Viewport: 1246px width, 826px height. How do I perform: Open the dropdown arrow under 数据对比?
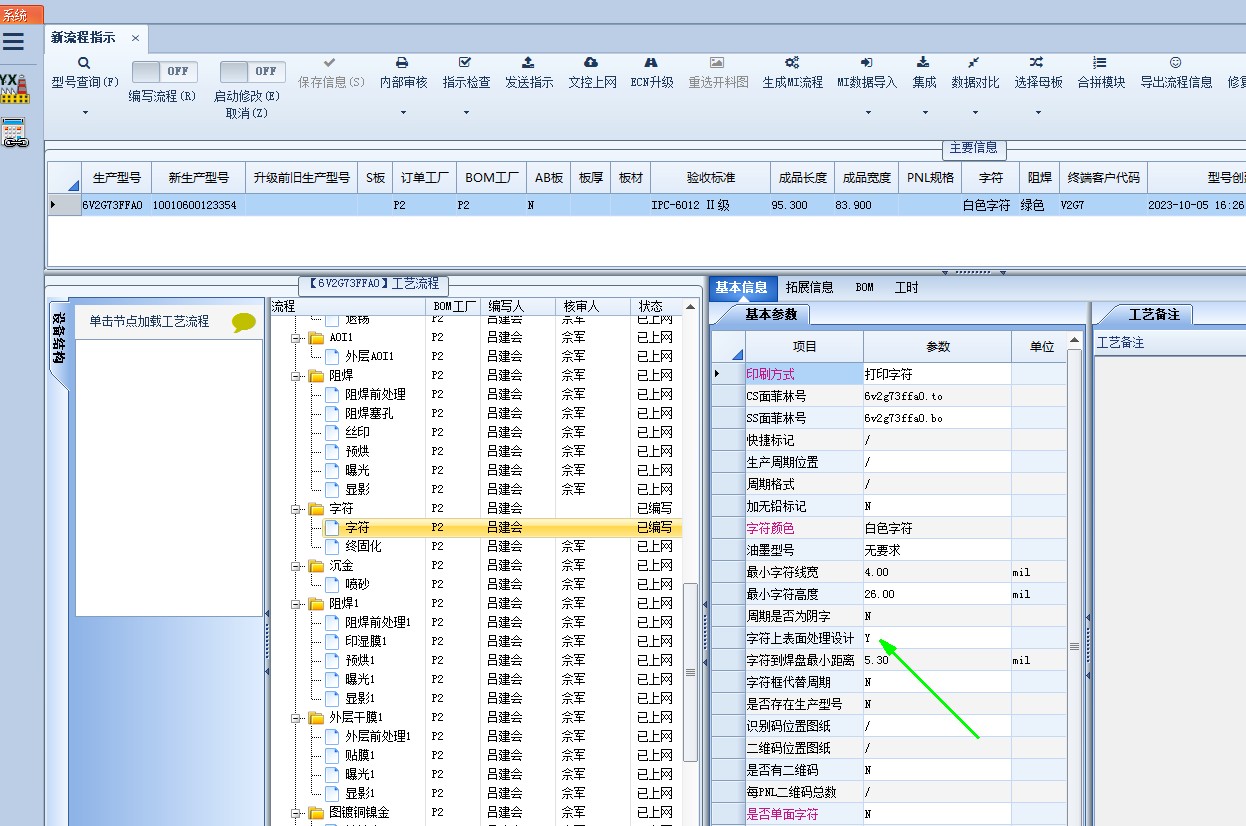tap(974, 113)
